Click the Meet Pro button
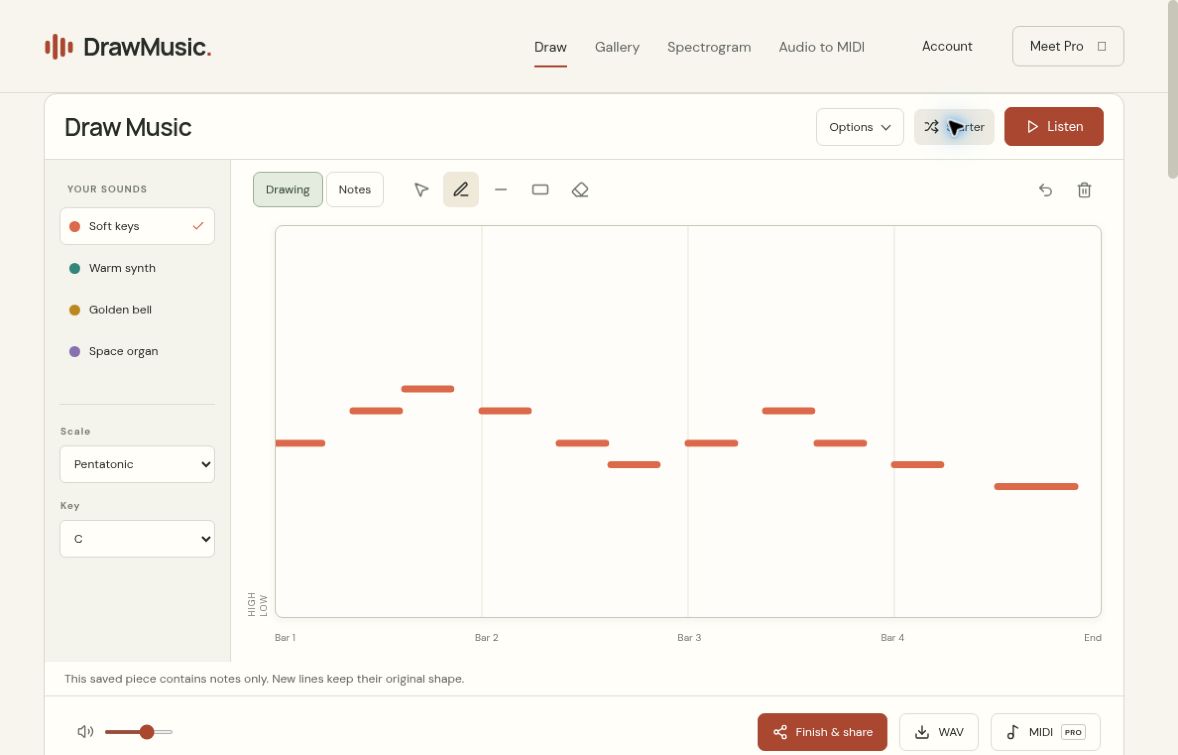The image size is (1178, 755). point(1068,47)
